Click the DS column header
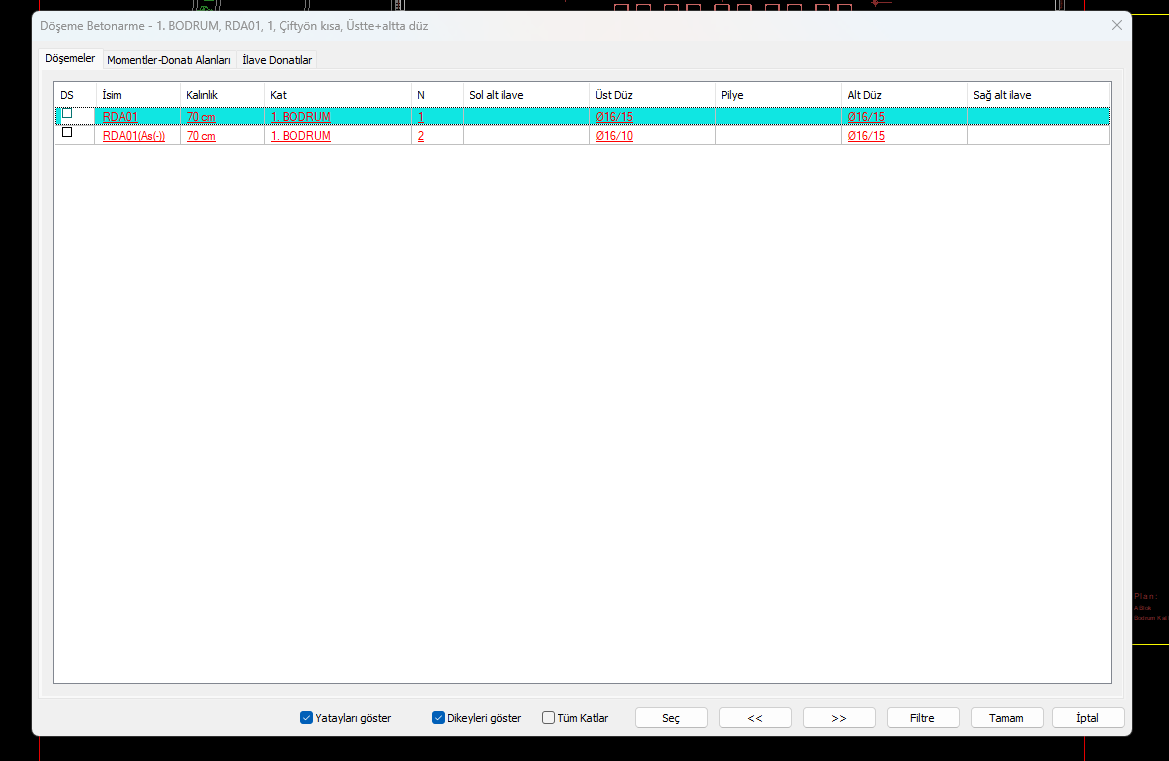1169x761 pixels. point(75,95)
